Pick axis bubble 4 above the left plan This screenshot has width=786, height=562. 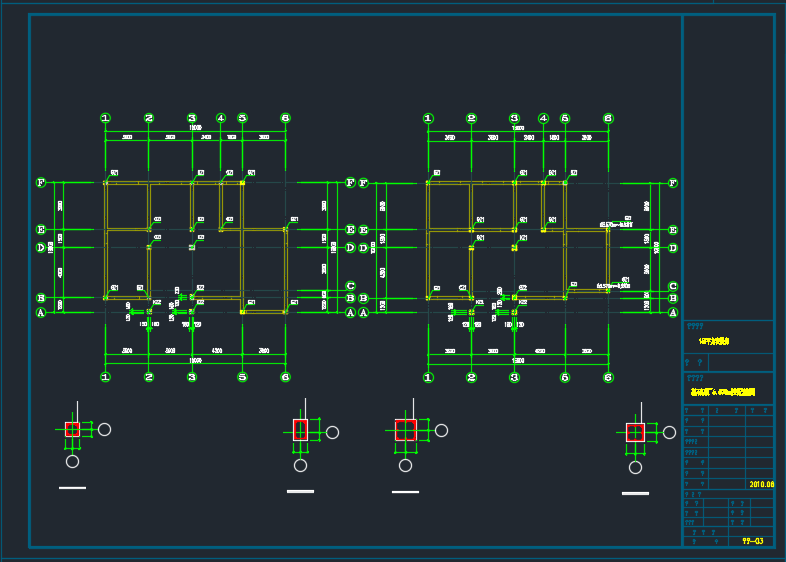221,118
